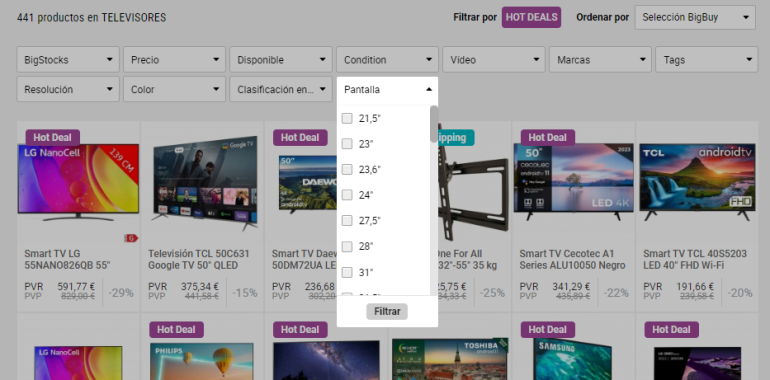Screen dimensions: 770x380
Task: Open Televisión TCL 50C631 Google TV title
Action: pyautogui.click(x=199, y=260)
